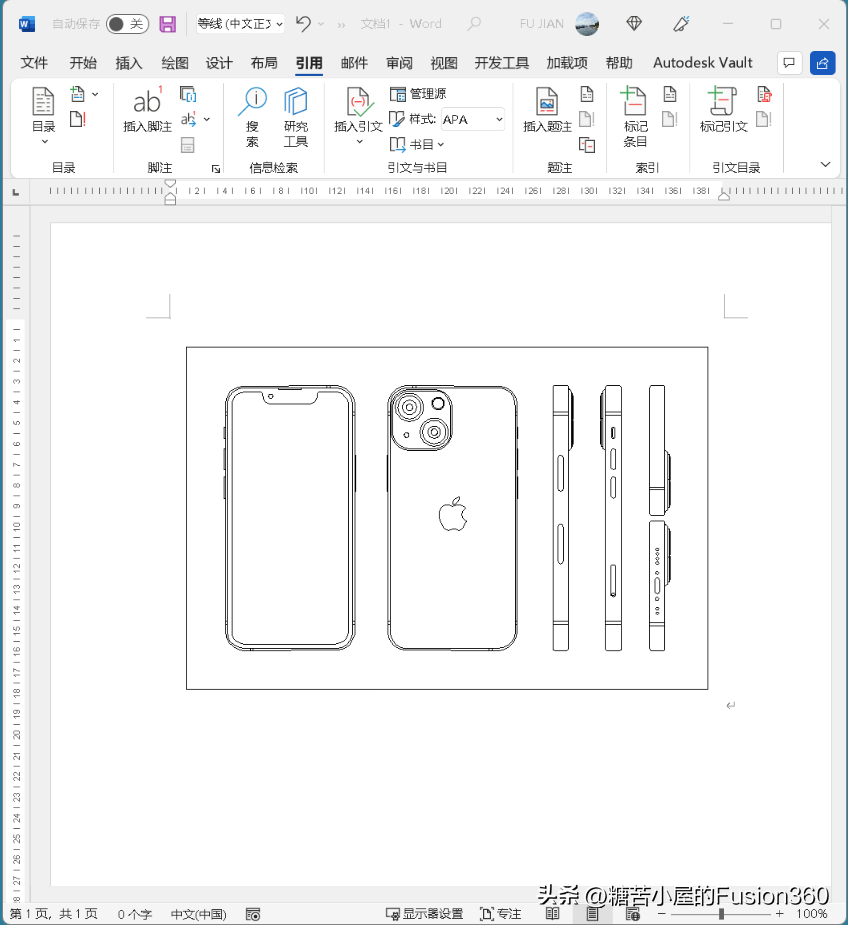The width and height of the screenshot is (848, 925).
Task: Switch to the 视图 View tab
Action: tap(444, 63)
